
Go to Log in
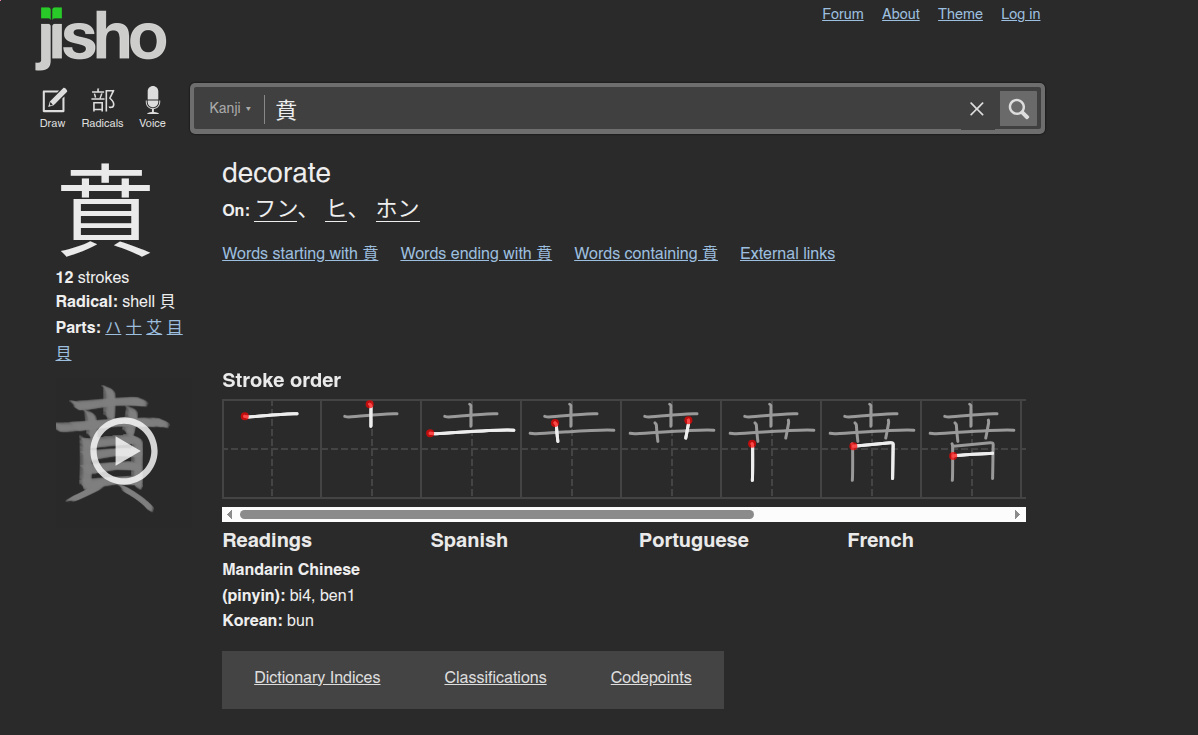point(1021,14)
